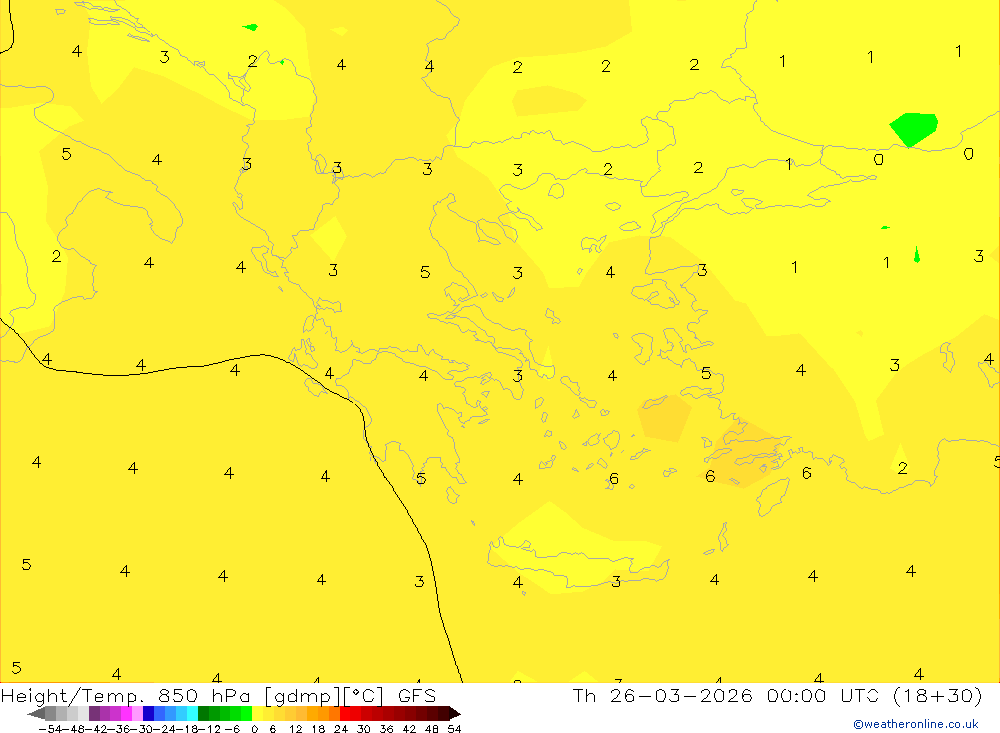Viewport: 1000px width, 733px height.
Task: Select the dark maroon right arrow of the scale
Action: 455,714
